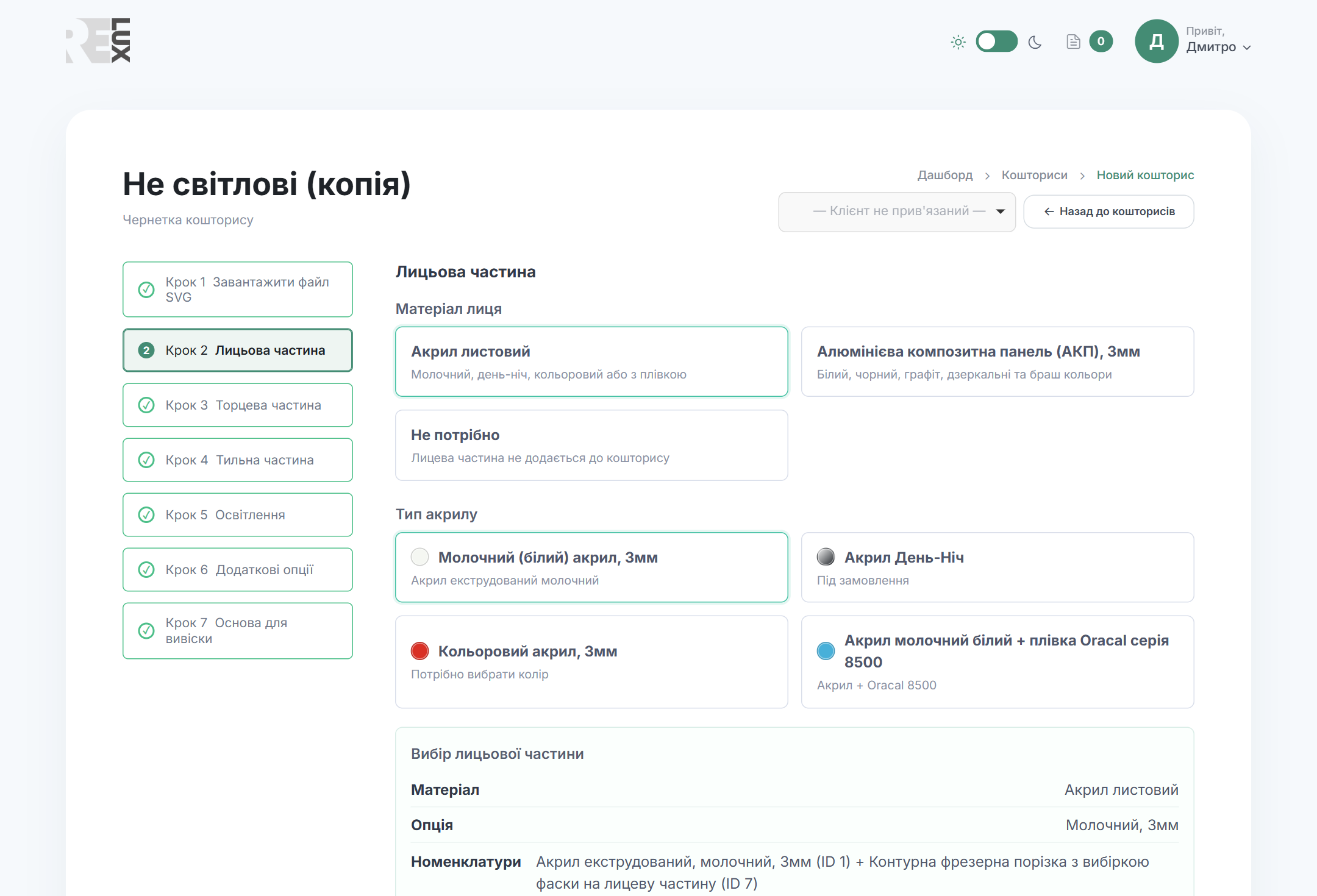Select Акрил листовий material card

tap(591, 361)
